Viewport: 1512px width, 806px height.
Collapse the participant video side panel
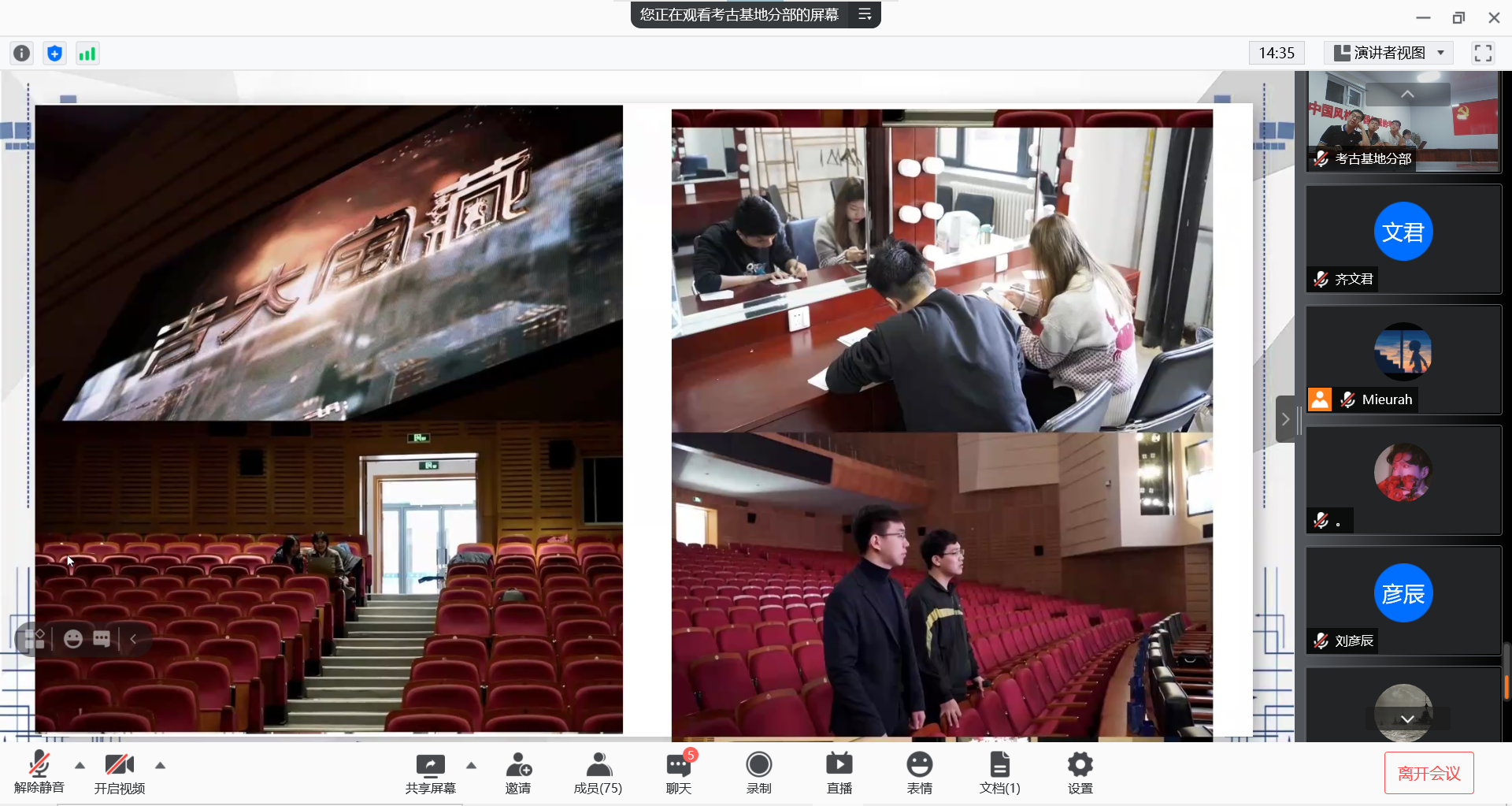pyautogui.click(x=1285, y=419)
